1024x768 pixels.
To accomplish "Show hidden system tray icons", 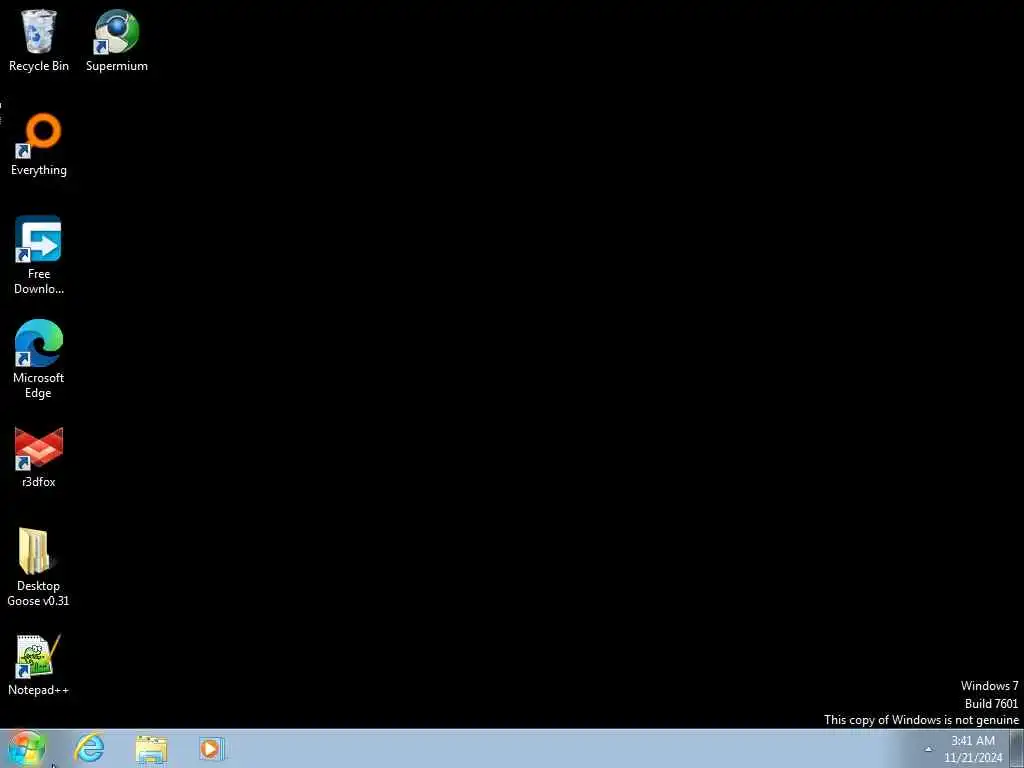I will [x=928, y=749].
